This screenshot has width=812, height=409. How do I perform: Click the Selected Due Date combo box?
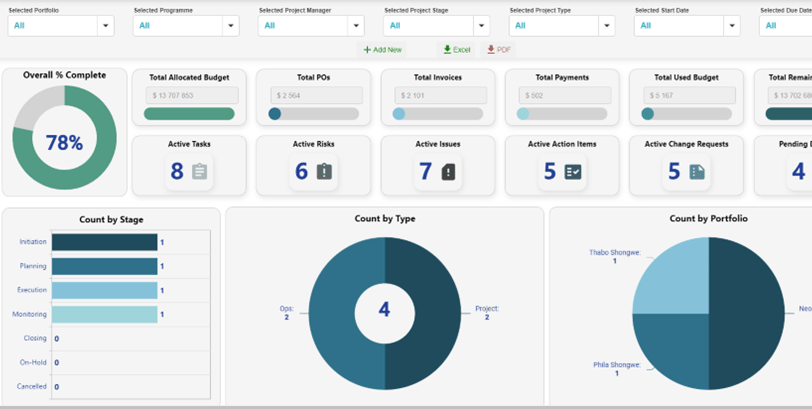(x=786, y=25)
